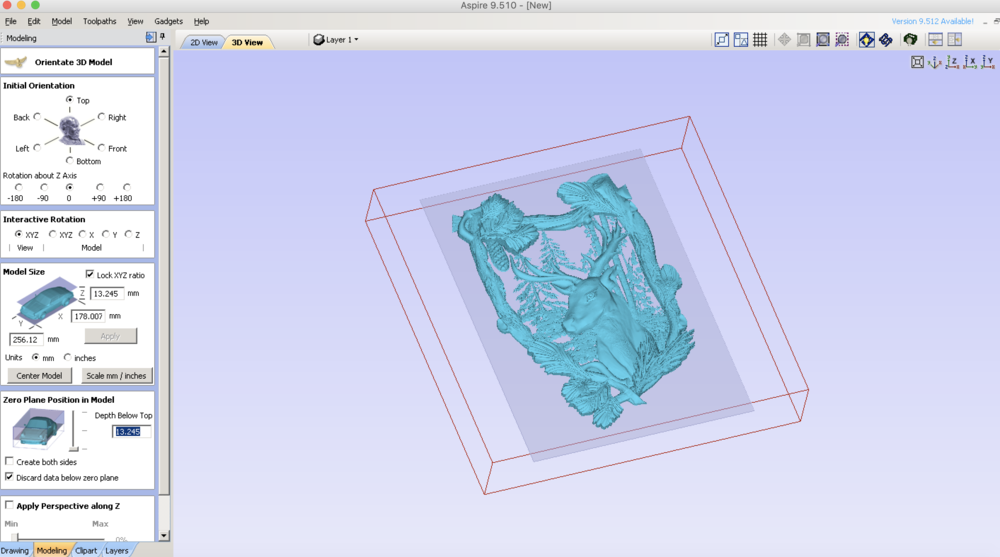
Task: Open the Layer 1 dropdown
Action: point(336,40)
